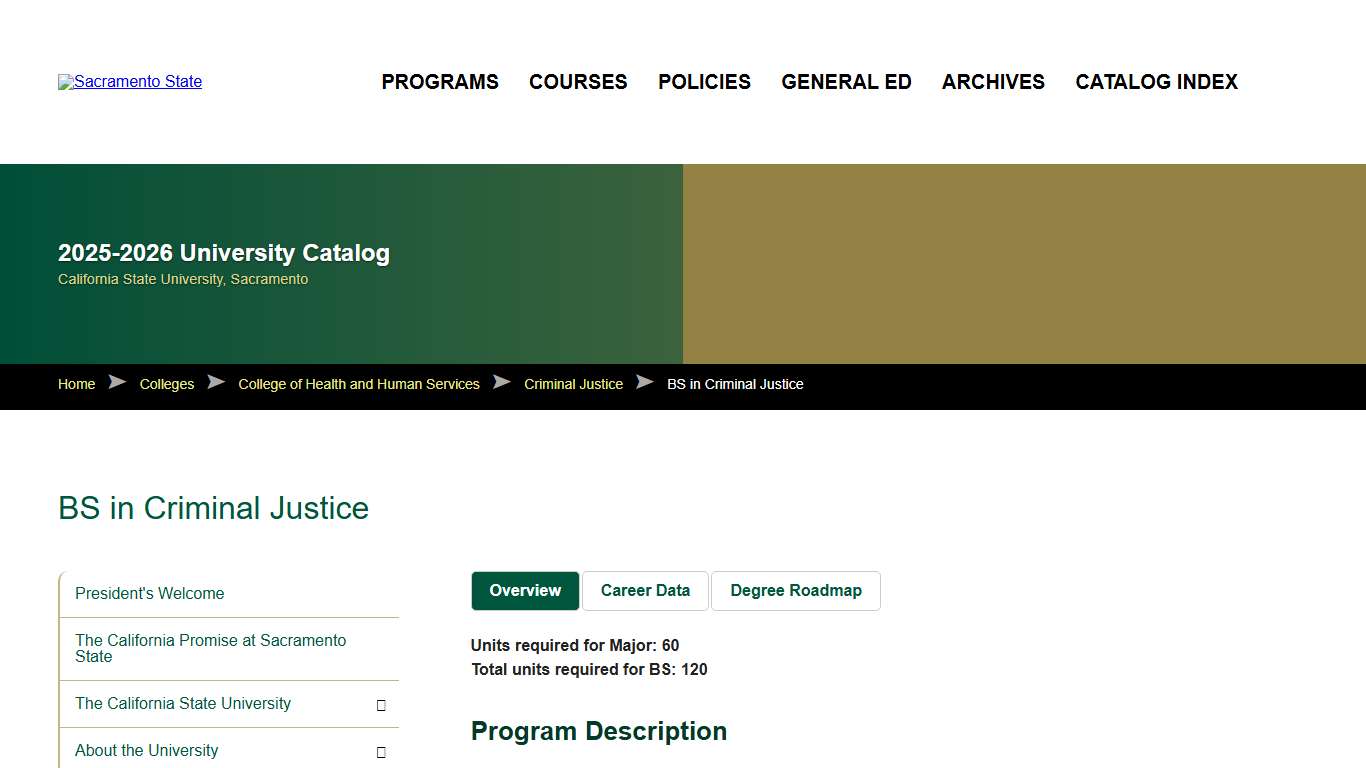1366x768 pixels.
Task: Switch to the Career Data tab
Action: (x=645, y=590)
